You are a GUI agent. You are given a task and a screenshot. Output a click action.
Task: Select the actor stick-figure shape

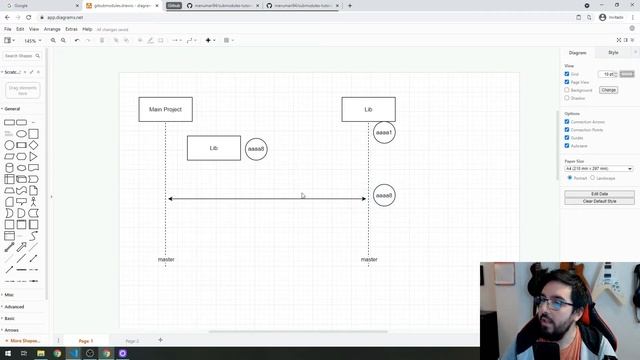(x=33, y=202)
